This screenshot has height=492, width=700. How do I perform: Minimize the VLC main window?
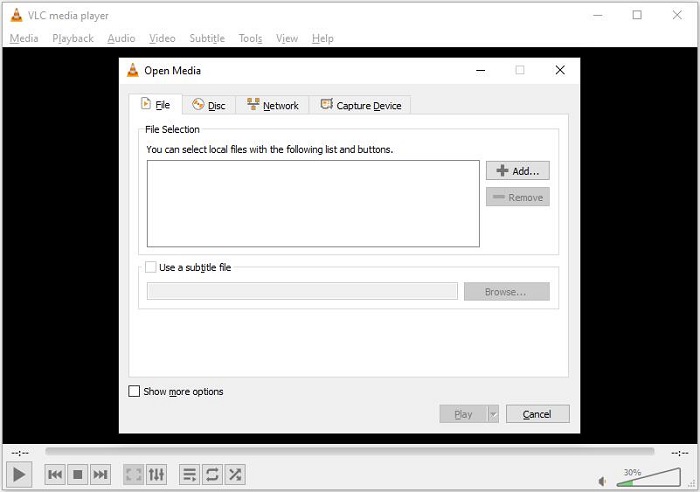(598, 15)
